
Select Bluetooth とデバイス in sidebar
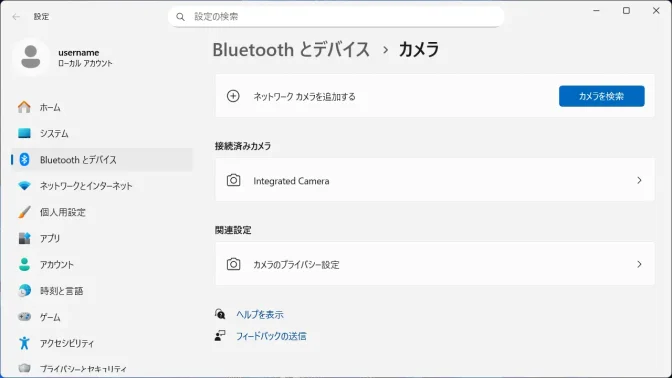click(x=102, y=159)
